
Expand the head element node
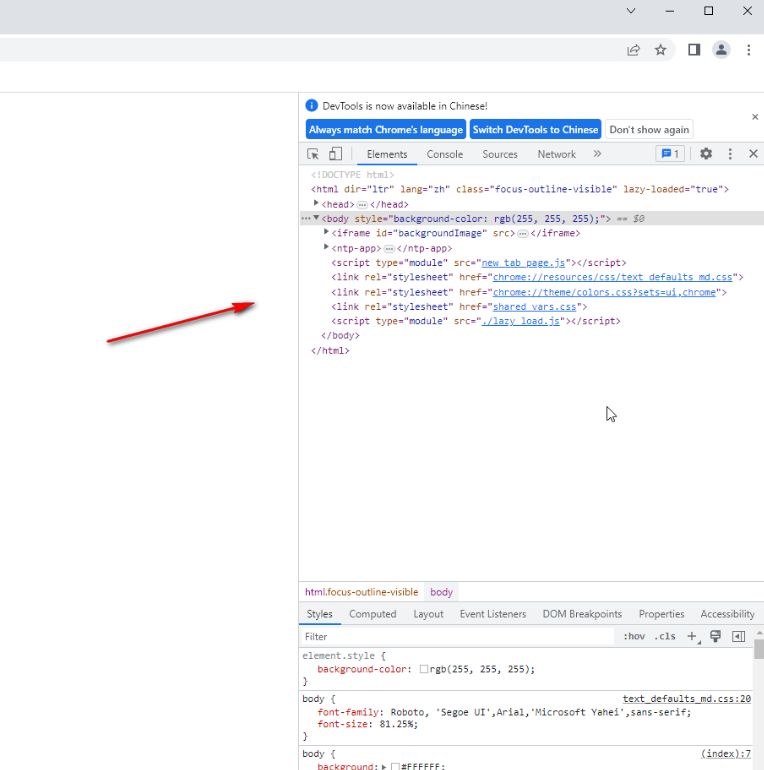tap(316, 203)
